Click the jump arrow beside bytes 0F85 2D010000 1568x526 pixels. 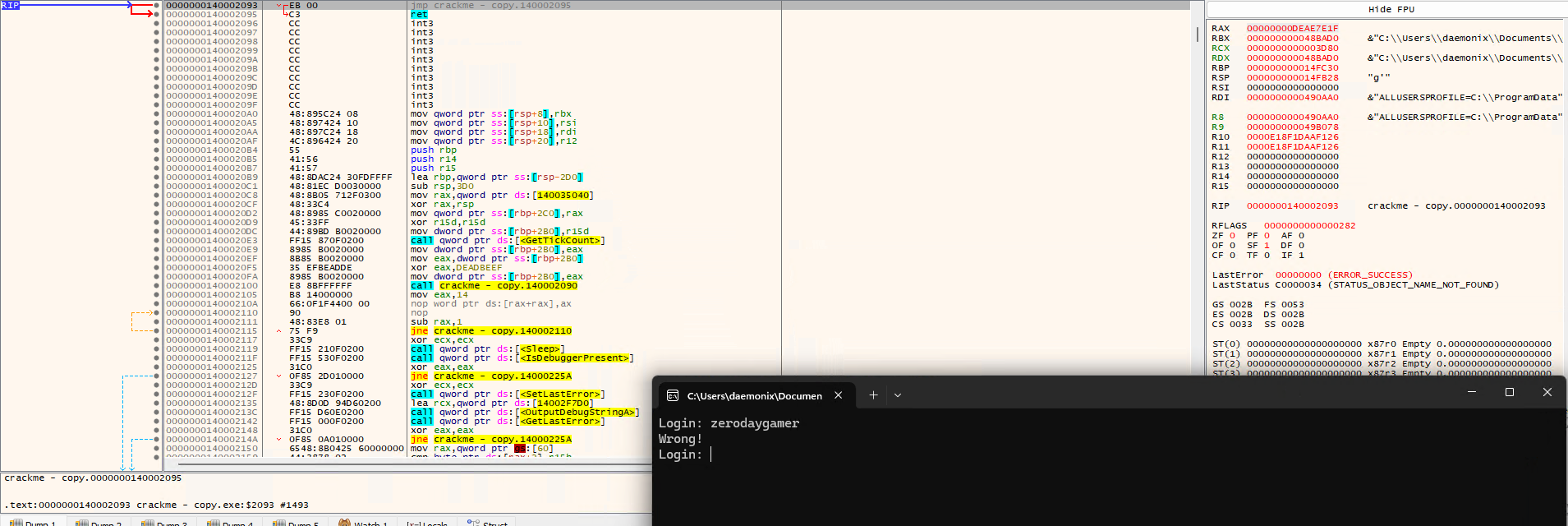tap(279, 376)
